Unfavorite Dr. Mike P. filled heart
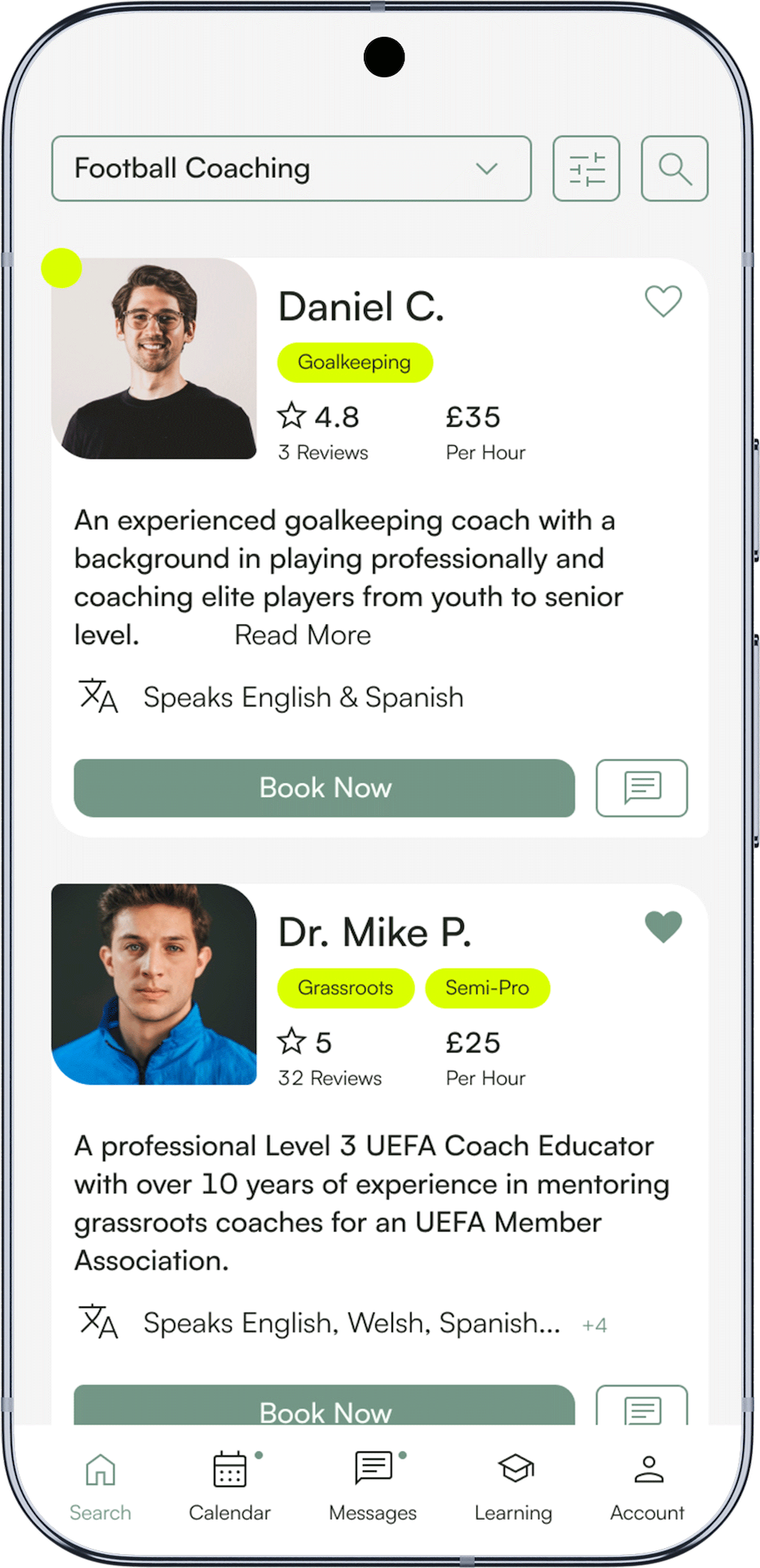Screen dimensions: 760x1568 (663, 927)
